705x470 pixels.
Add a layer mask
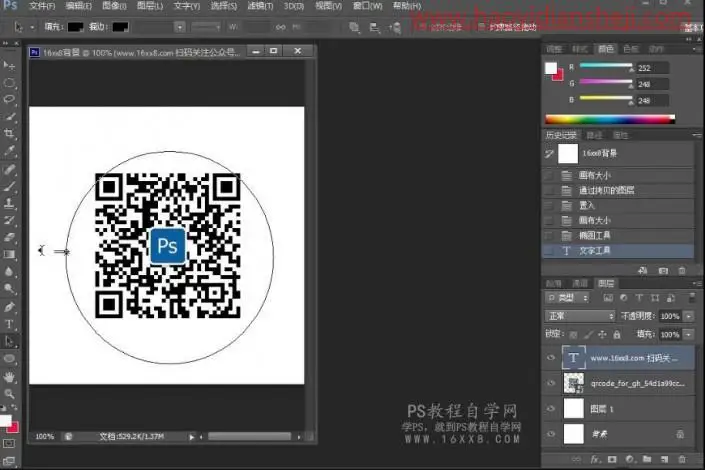(x=612, y=459)
